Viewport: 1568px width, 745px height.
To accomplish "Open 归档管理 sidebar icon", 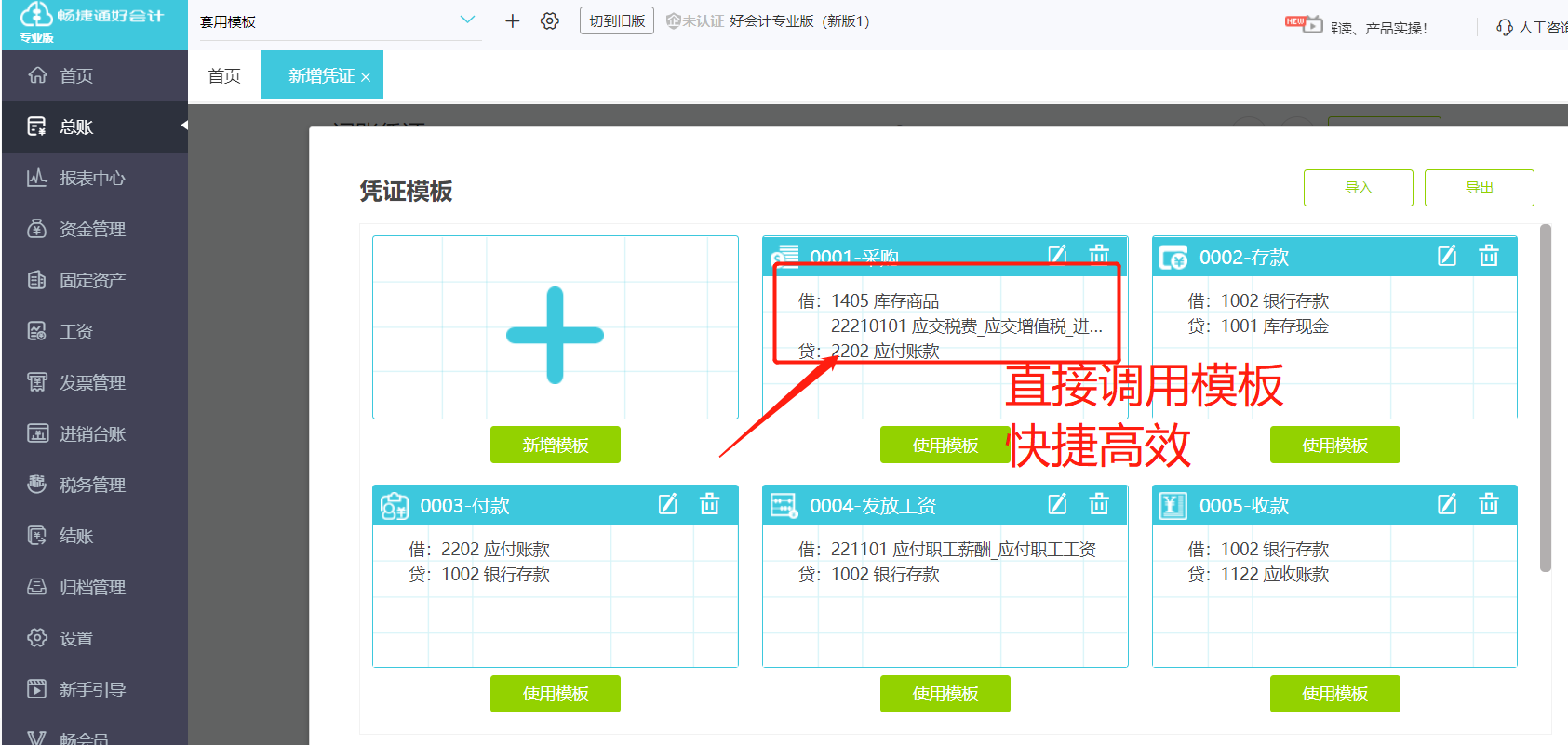I will coord(36,587).
